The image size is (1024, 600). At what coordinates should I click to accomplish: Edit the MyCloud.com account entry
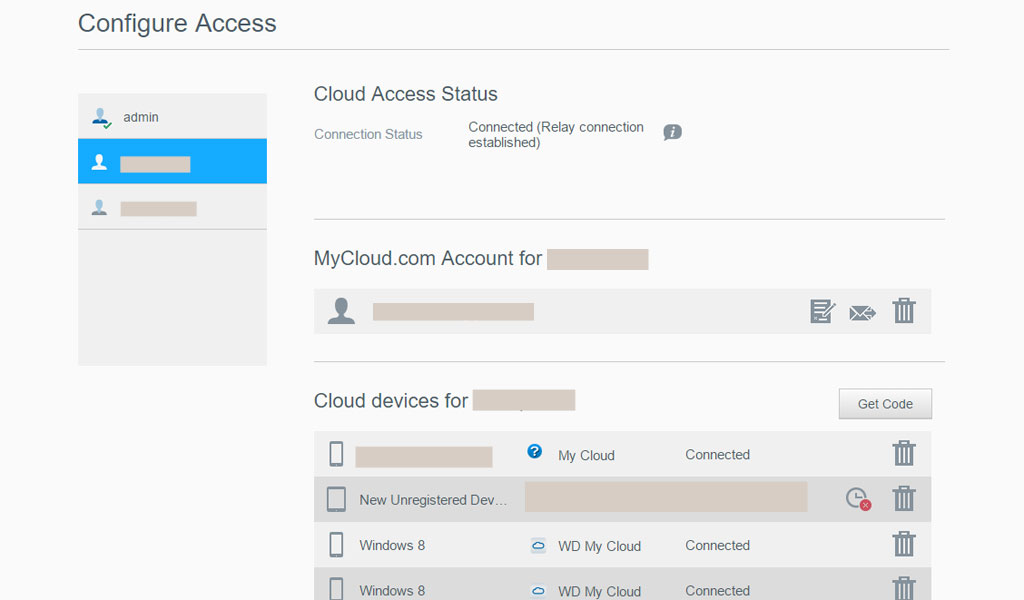tap(822, 311)
